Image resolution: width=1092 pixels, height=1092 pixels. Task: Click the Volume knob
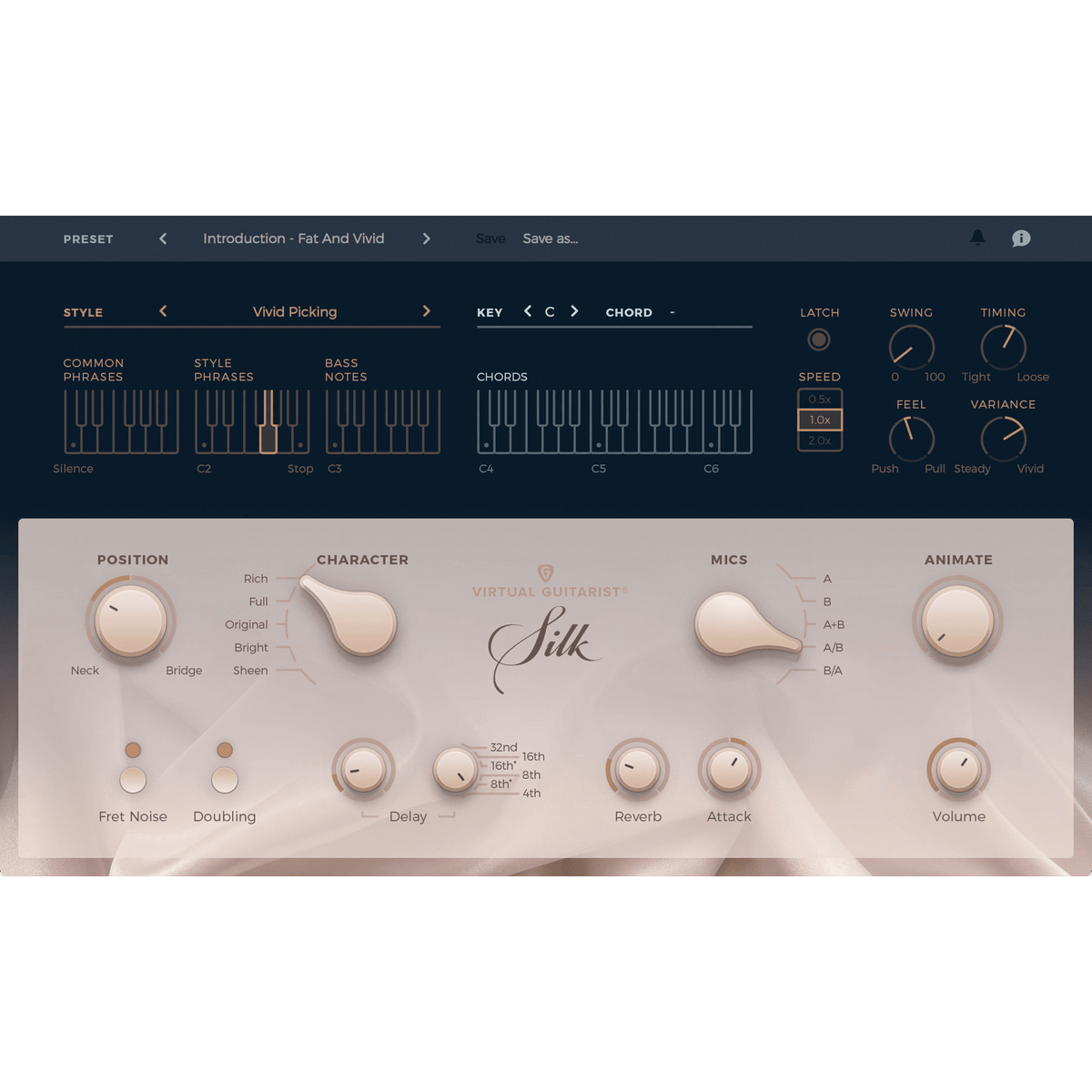click(958, 770)
